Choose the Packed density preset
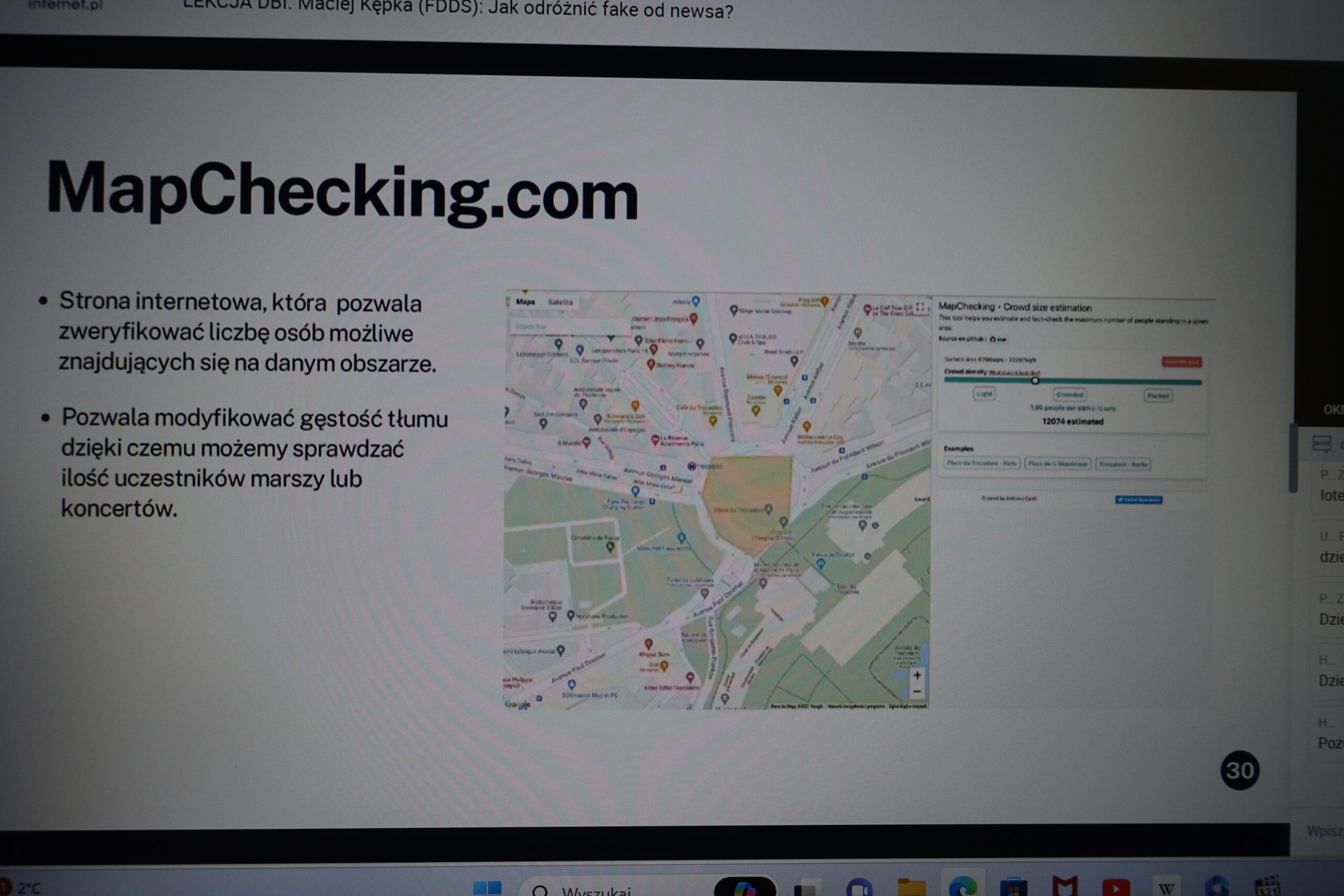The height and width of the screenshot is (896, 1344). pyautogui.click(x=1158, y=395)
